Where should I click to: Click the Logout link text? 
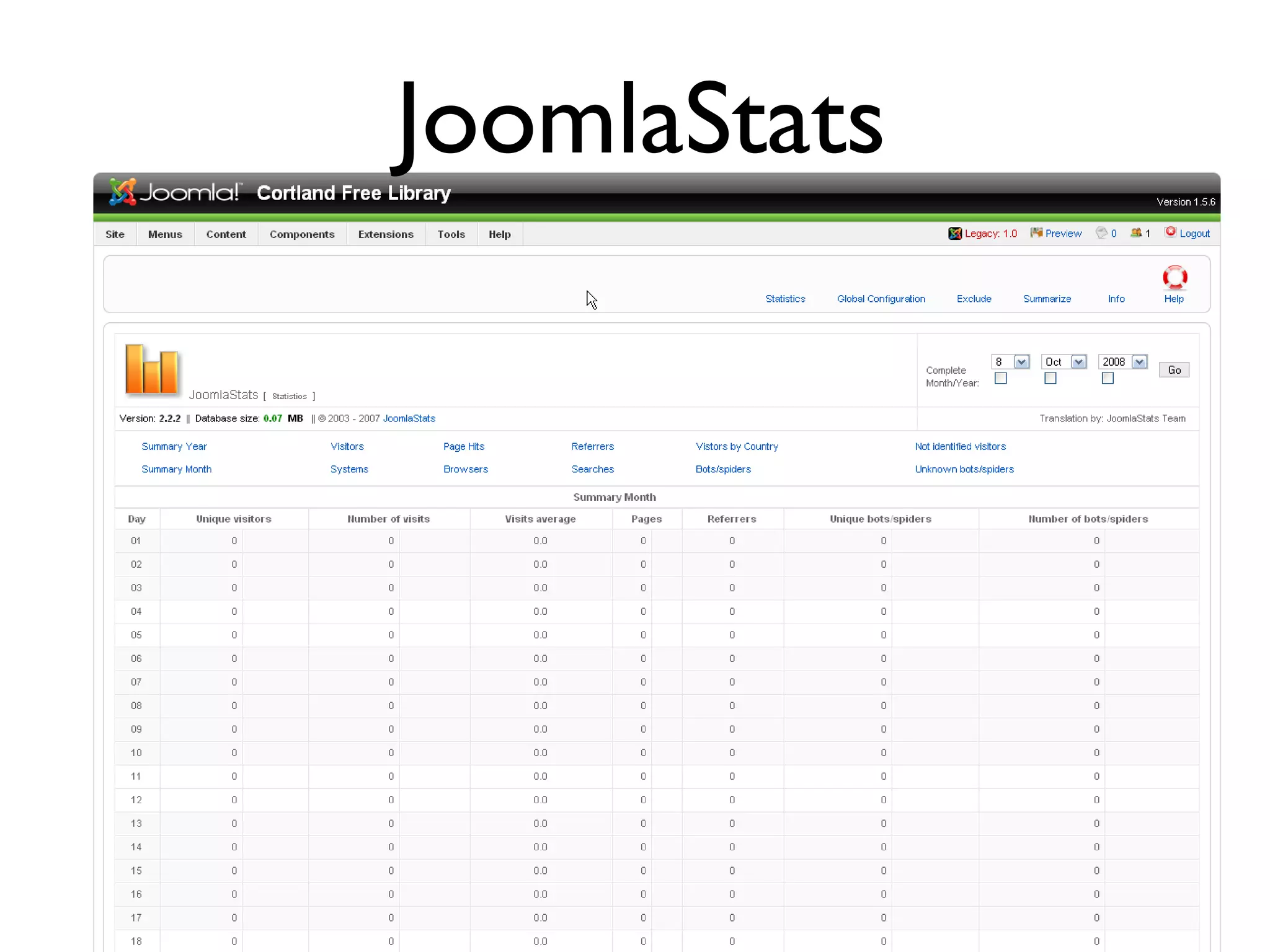[x=1194, y=234]
